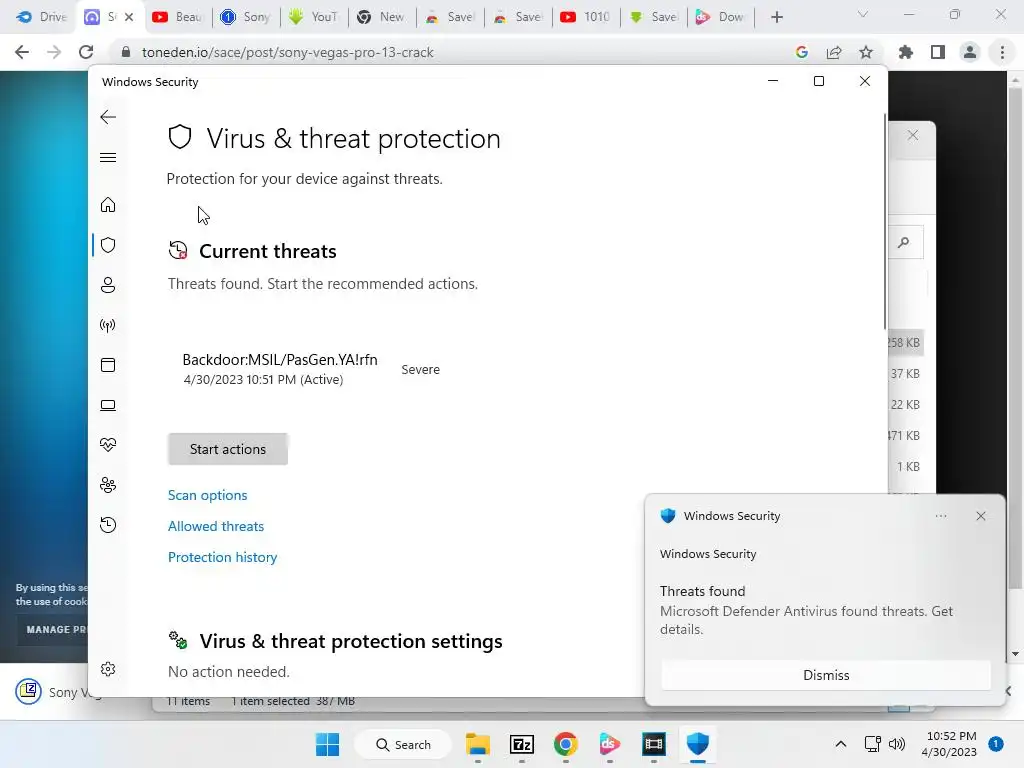Switch to the Sony tab
Viewport: 1024px width, 768px height.
(246, 17)
